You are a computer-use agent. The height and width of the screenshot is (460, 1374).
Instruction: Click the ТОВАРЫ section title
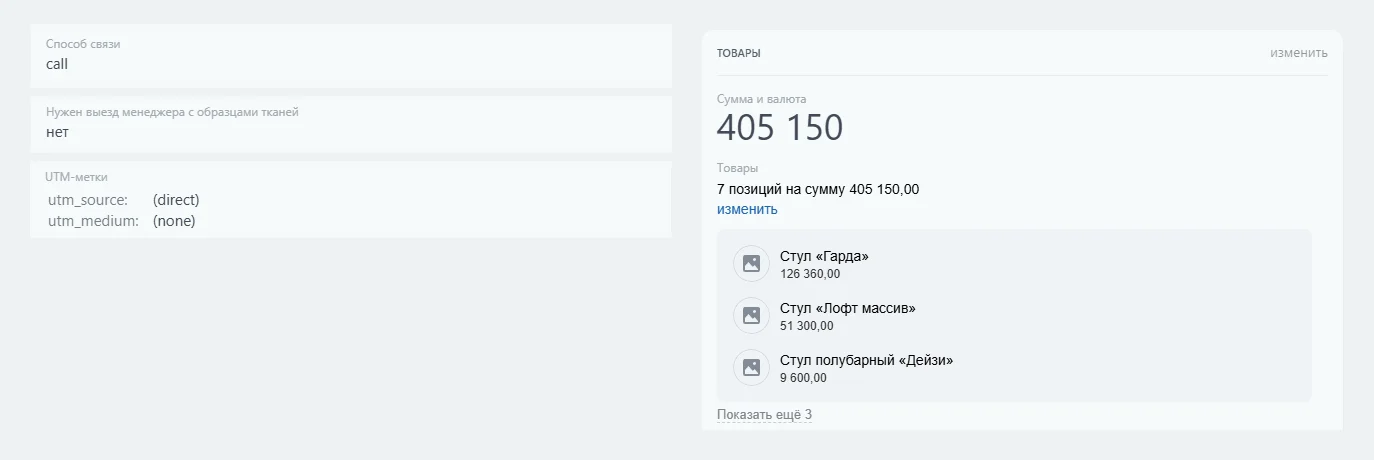tap(739, 53)
